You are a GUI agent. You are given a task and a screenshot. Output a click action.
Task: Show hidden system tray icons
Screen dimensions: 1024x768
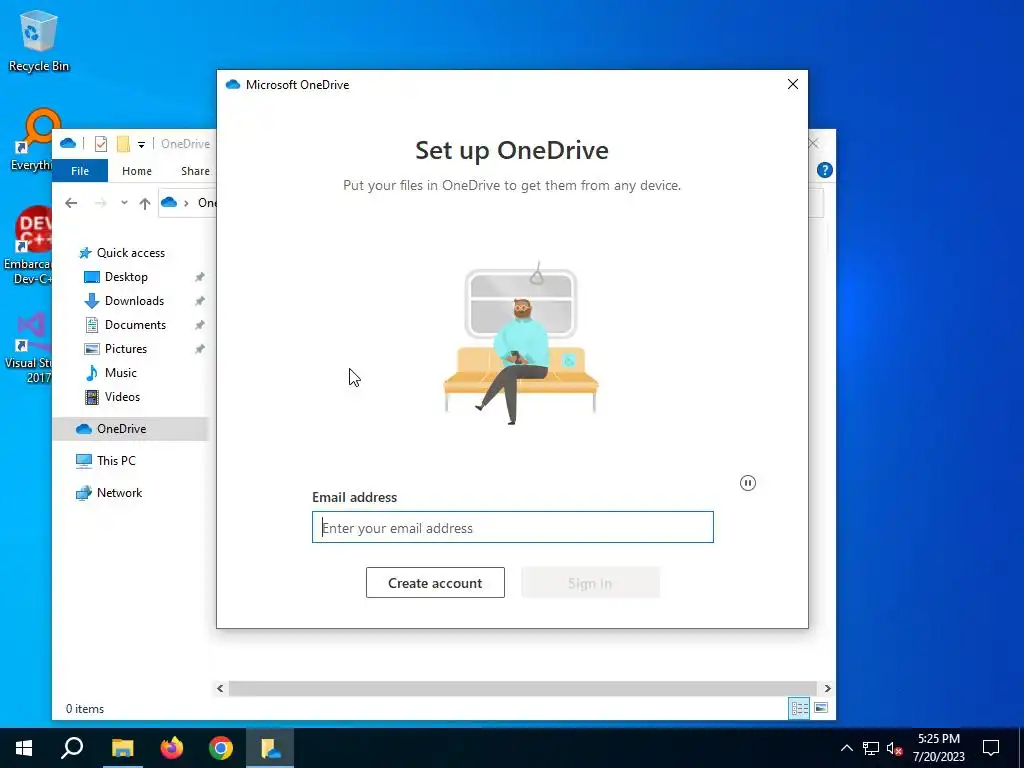tap(846, 748)
